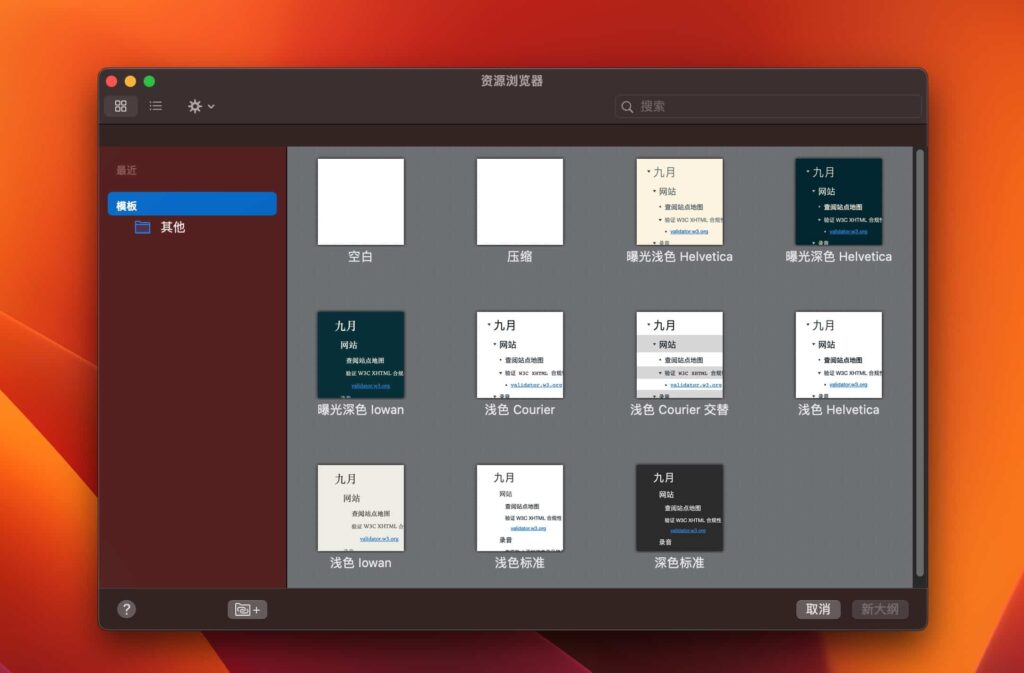
Task: Click the camera add-template icon
Action: (245, 608)
